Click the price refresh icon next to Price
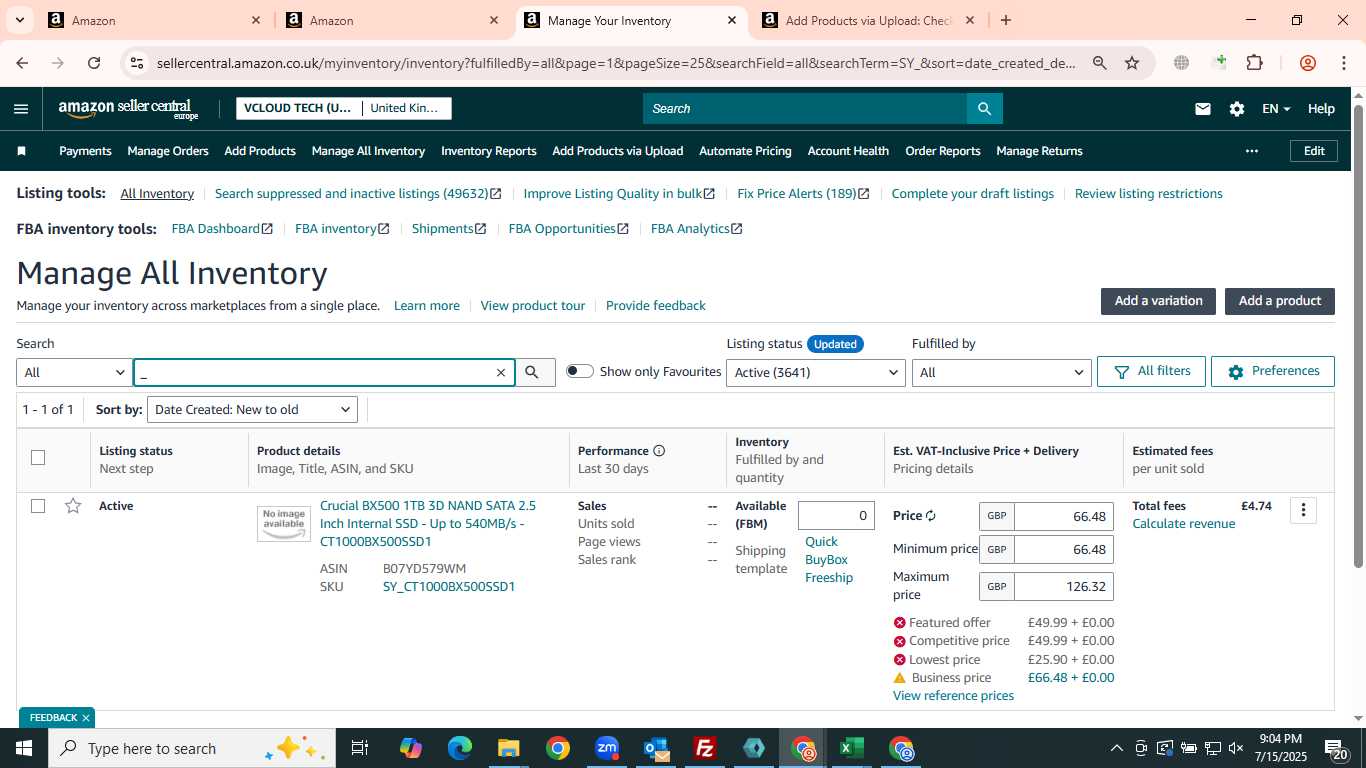 (x=930, y=516)
